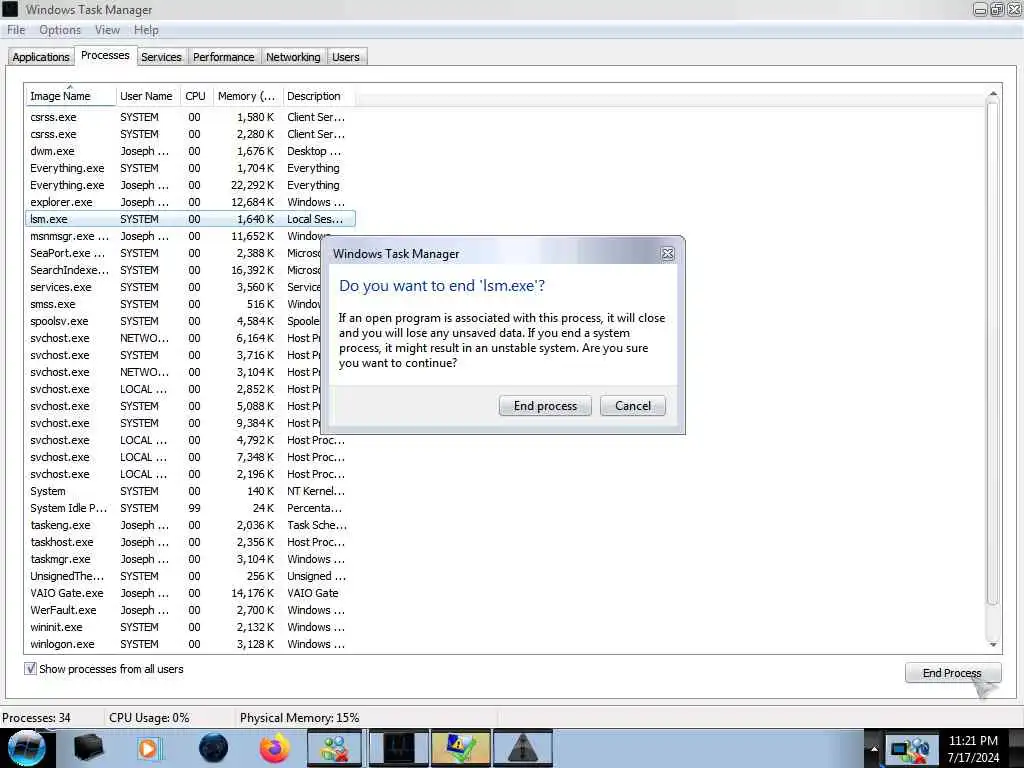Select the taskhost.exe process row
Image resolution: width=1024 pixels, height=768 pixels.
coord(190,542)
